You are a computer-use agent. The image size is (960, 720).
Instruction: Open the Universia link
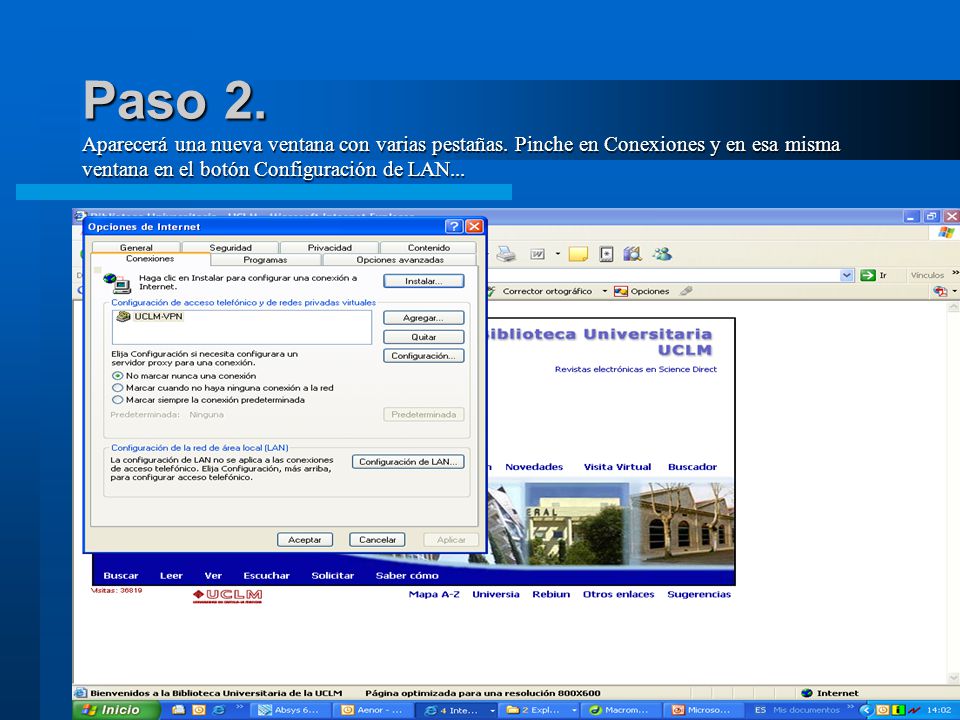(496, 594)
